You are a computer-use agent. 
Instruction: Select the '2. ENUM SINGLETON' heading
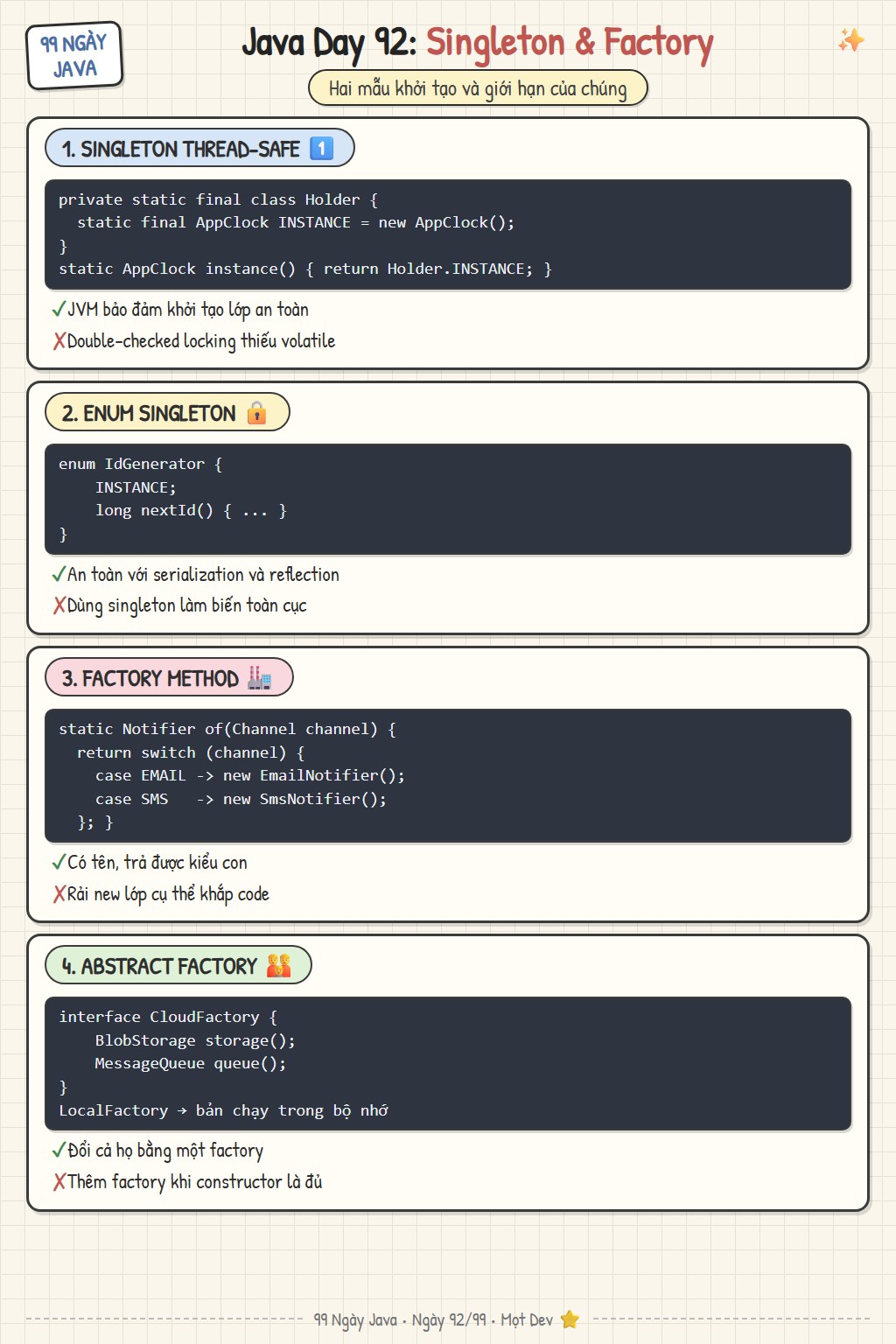pyautogui.click(x=167, y=412)
